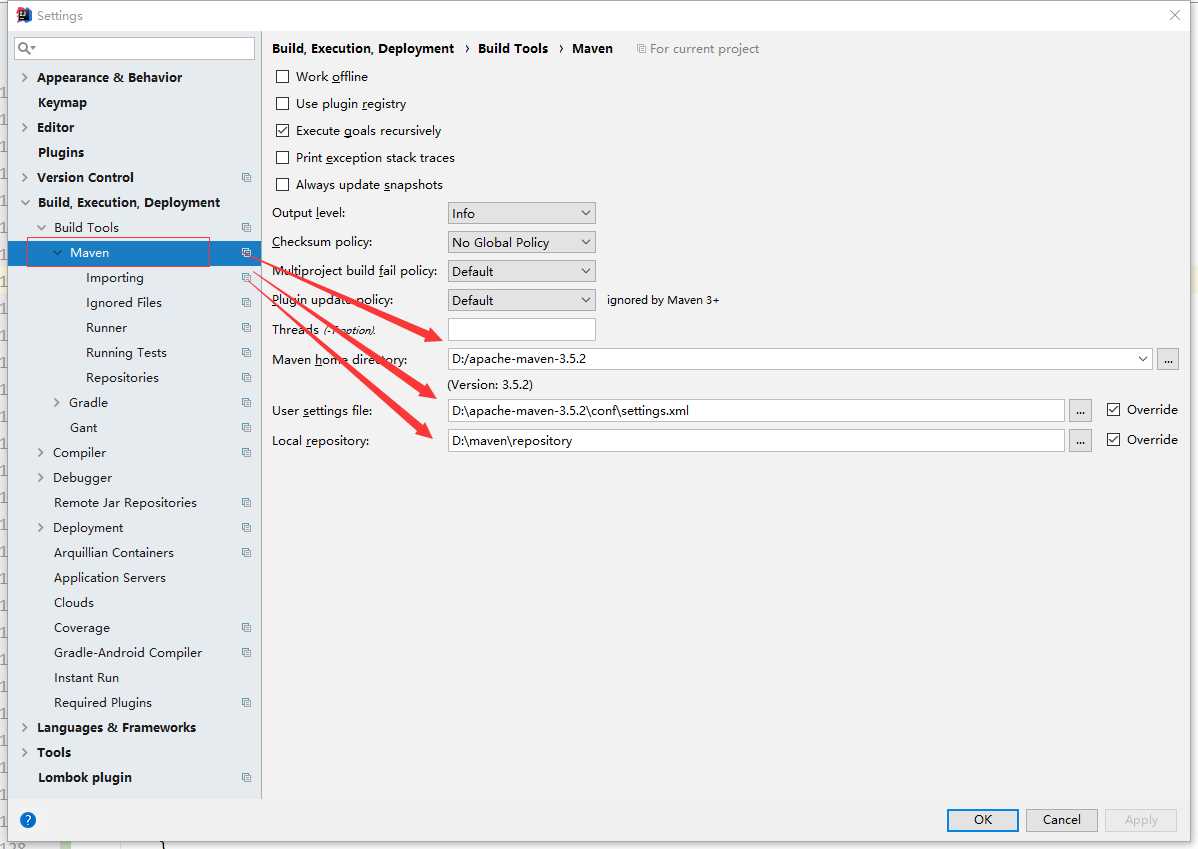Expand the Debugger tree node
This screenshot has height=849, width=1198.
point(40,478)
